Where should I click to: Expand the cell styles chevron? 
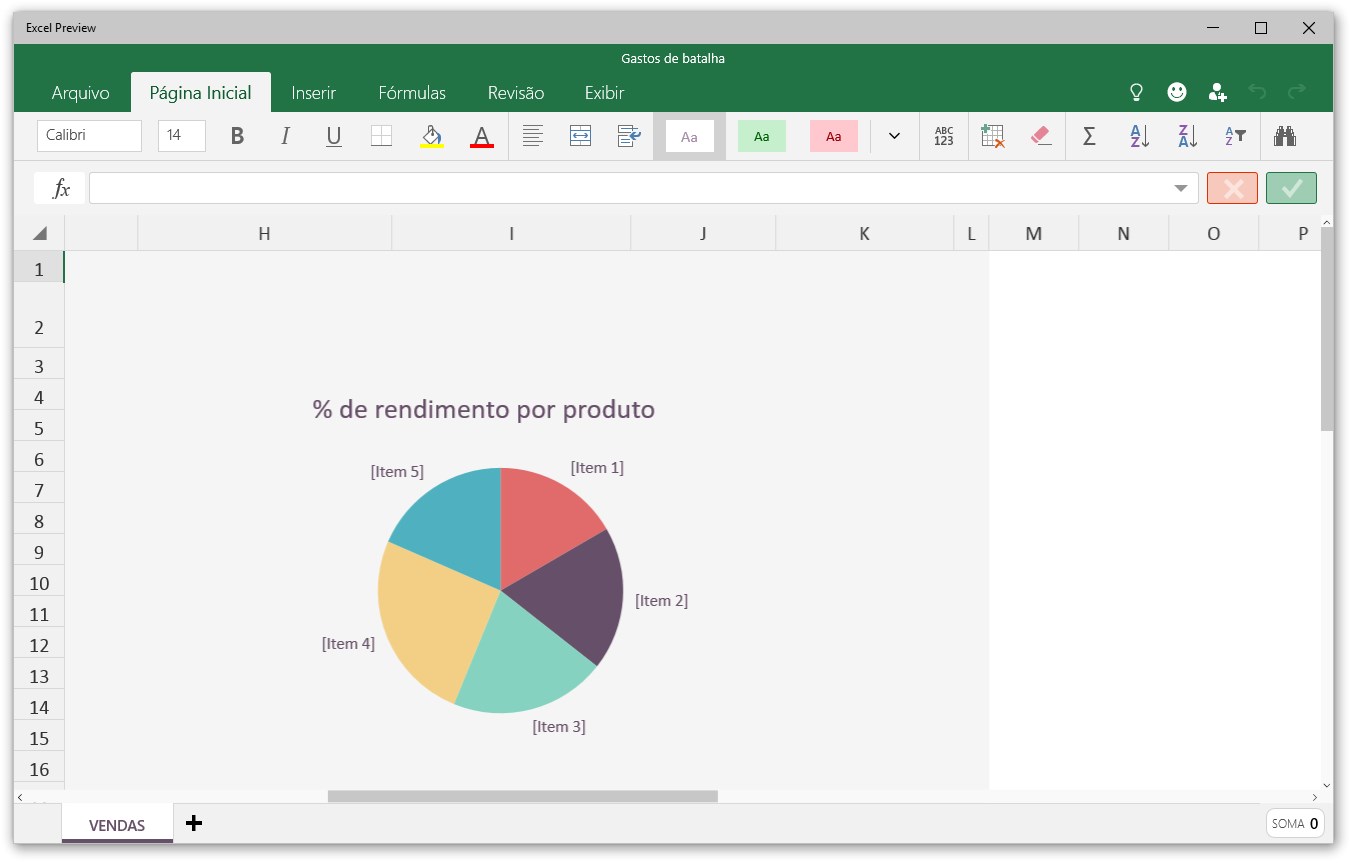(893, 135)
